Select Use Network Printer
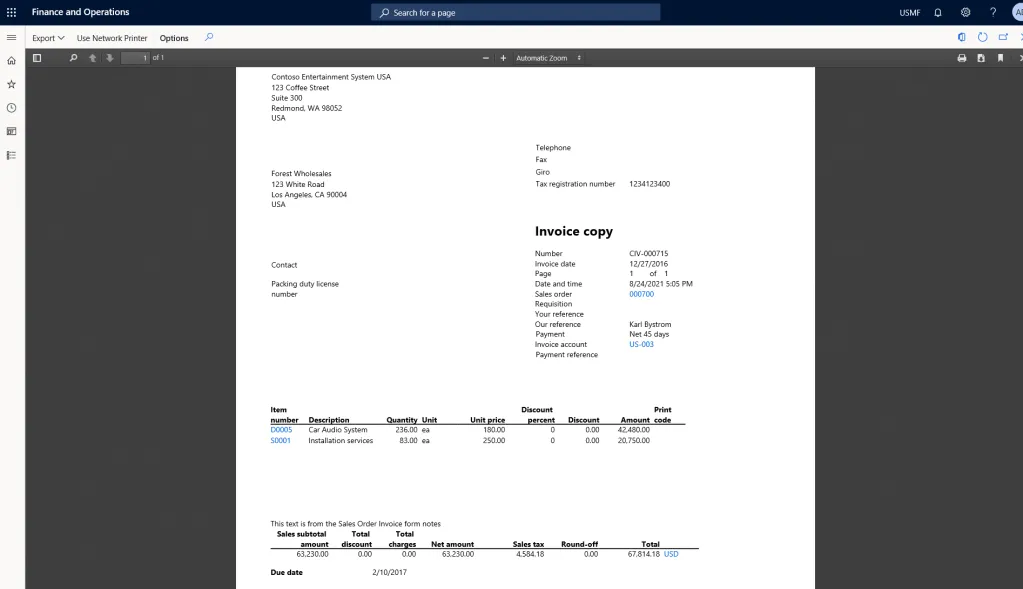The width and height of the screenshot is (1023, 589). 113,37
